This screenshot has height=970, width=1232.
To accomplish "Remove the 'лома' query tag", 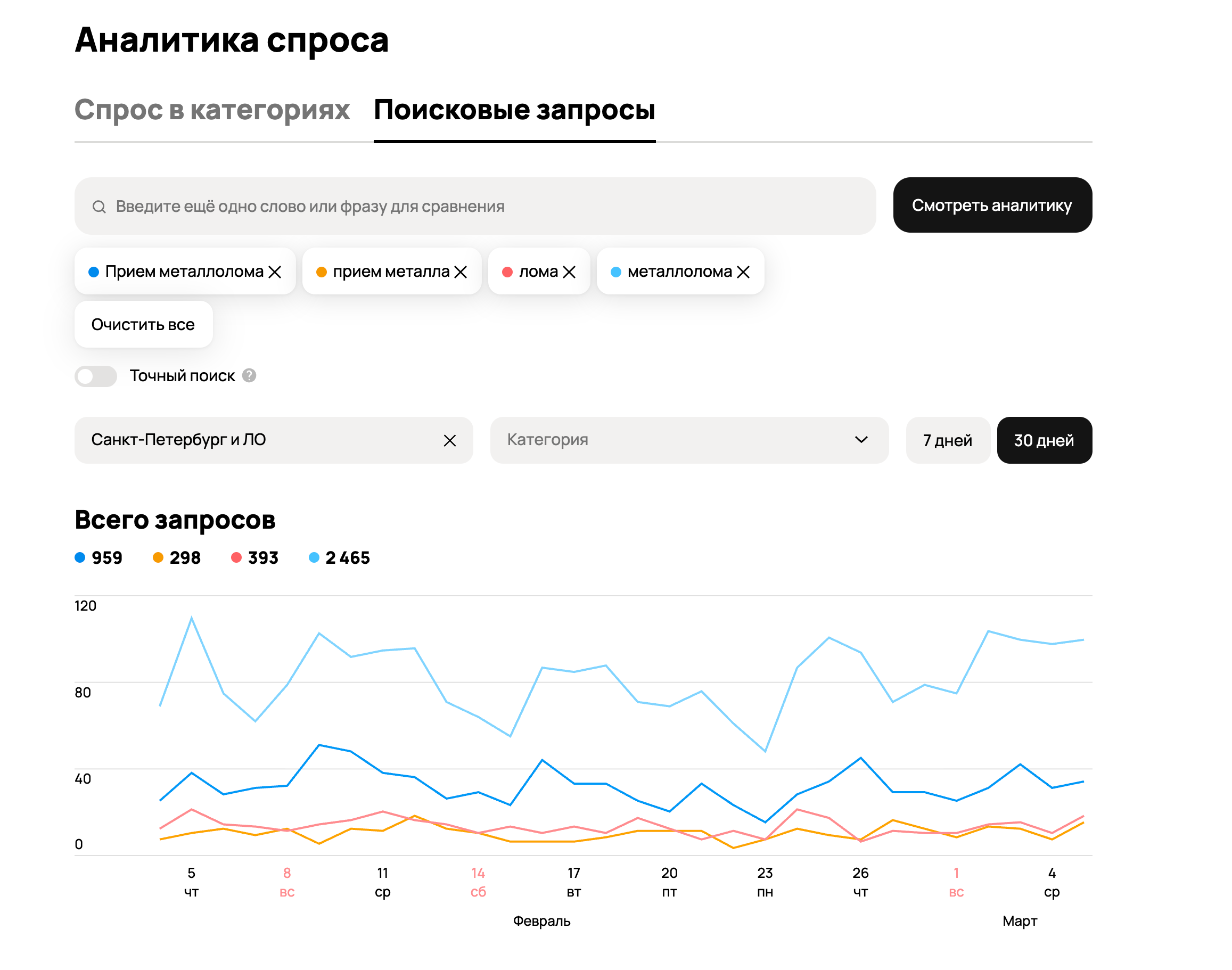I will coord(570,273).
